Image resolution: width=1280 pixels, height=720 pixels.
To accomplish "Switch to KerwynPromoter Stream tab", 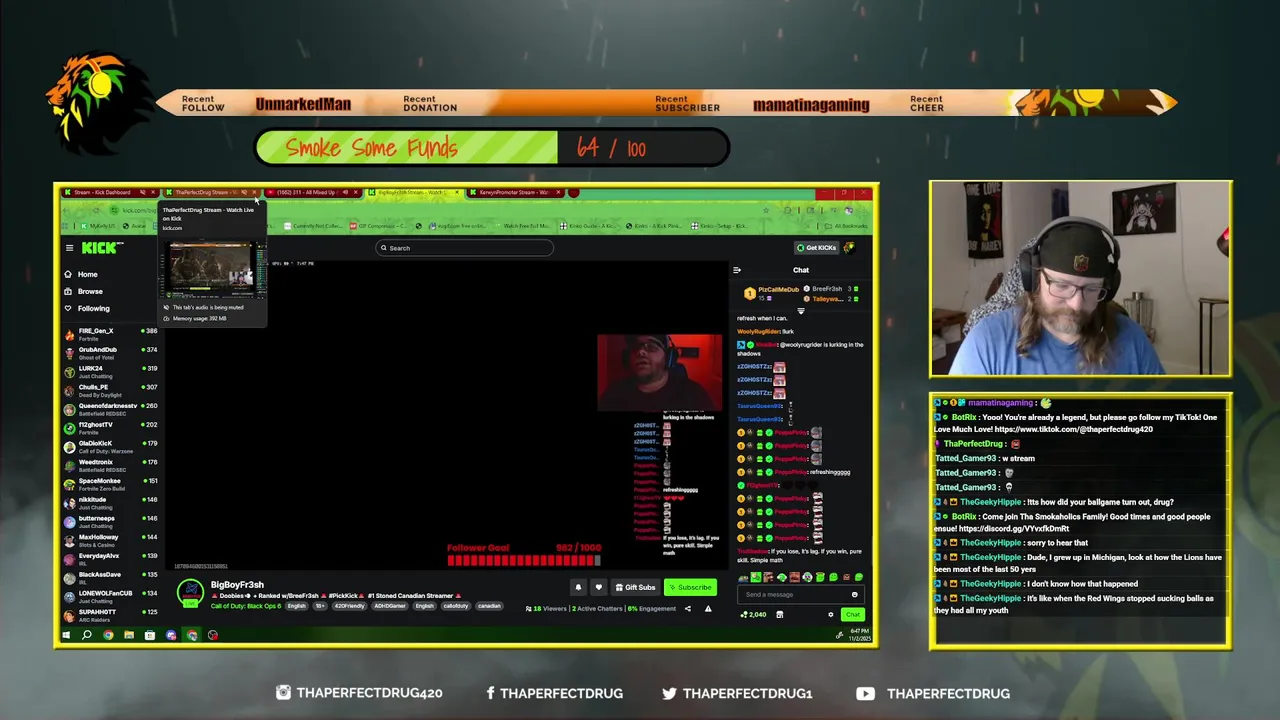I will pos(514,192).
